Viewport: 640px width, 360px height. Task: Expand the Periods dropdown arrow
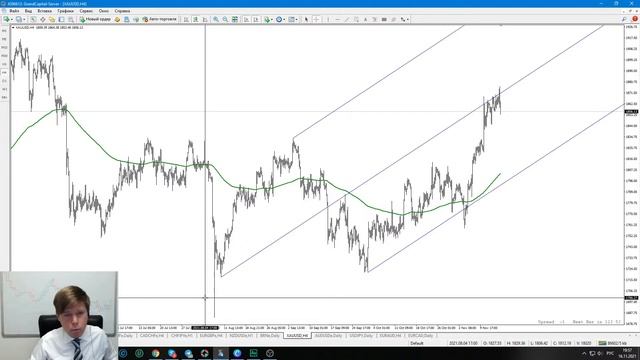[284, 19]
